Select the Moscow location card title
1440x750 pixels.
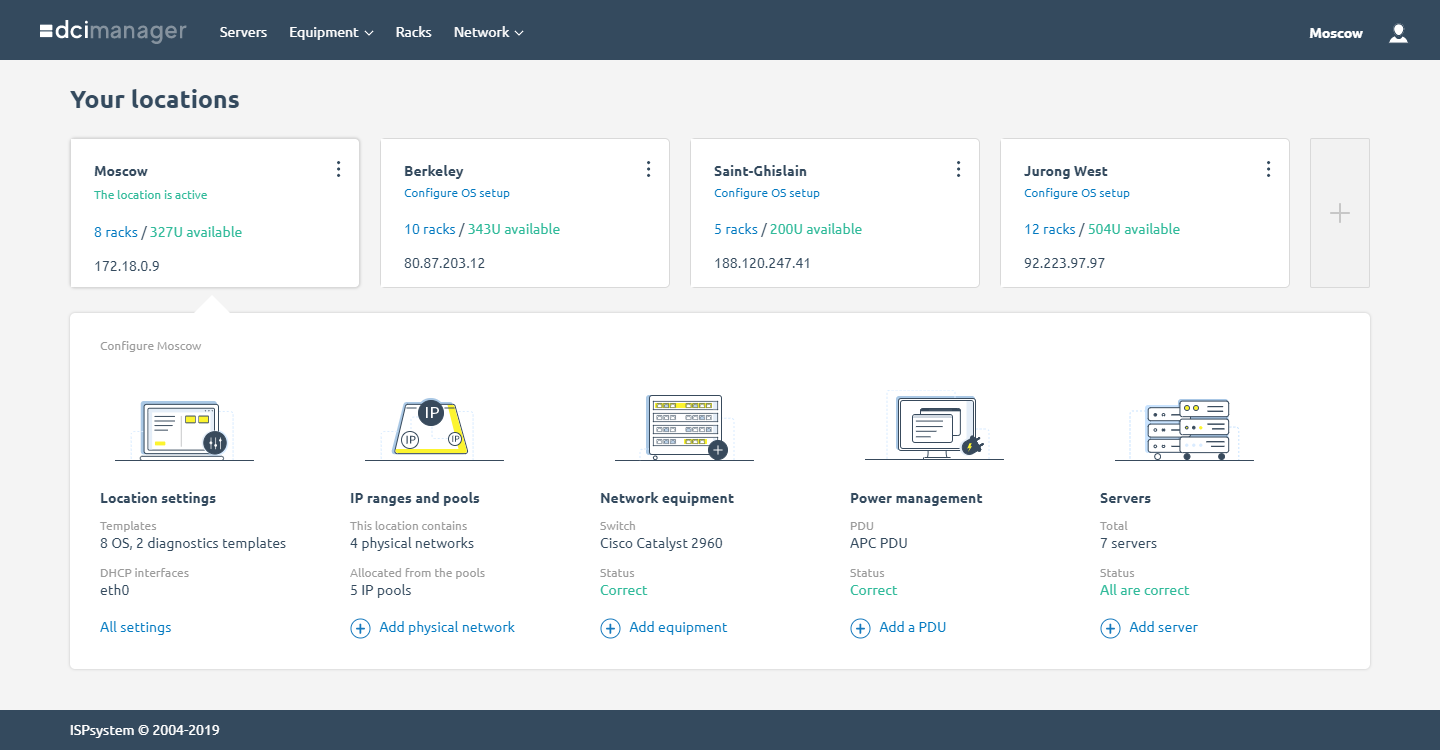pos(121,171)
